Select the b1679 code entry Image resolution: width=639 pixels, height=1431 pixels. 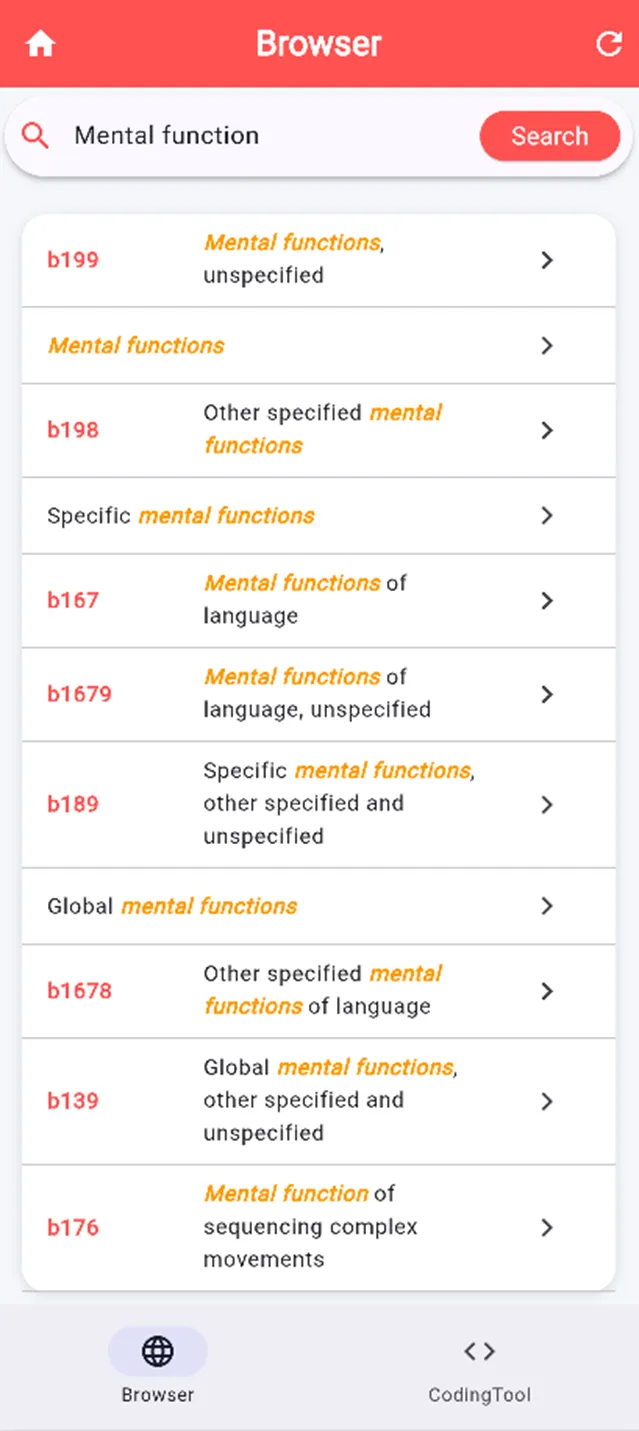(79, 694)
